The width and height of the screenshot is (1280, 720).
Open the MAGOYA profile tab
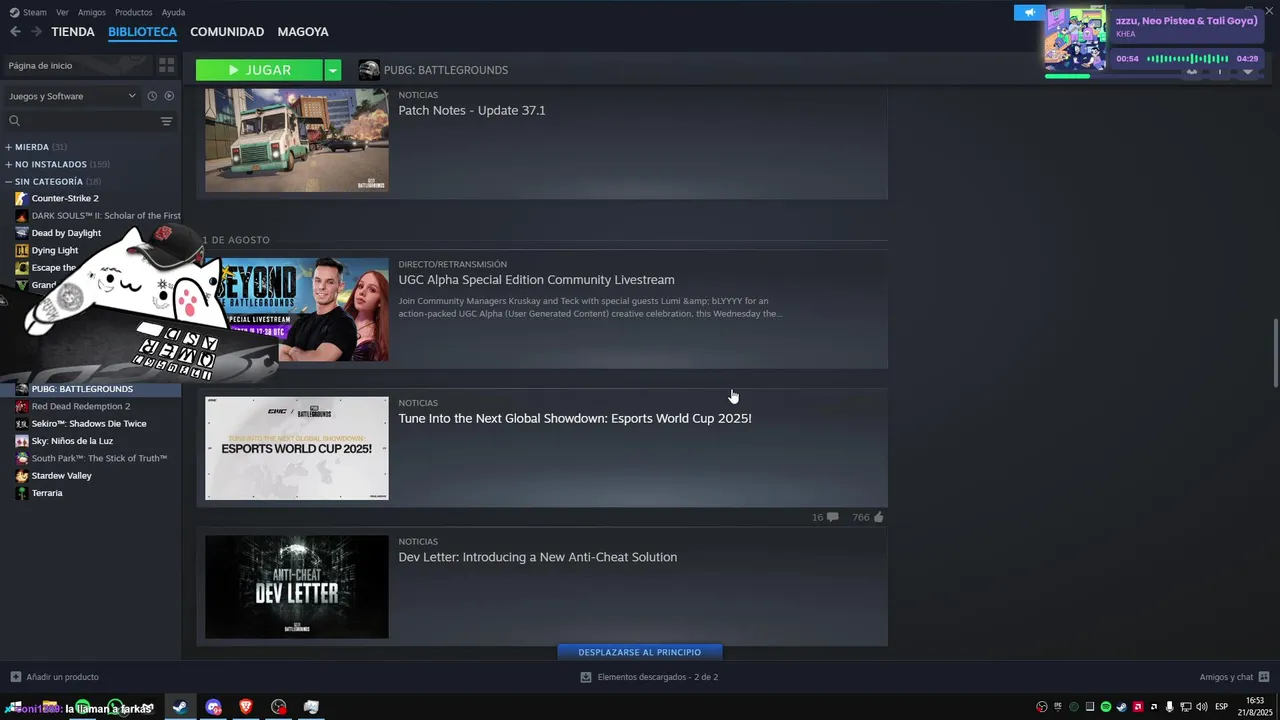point(303,32)
